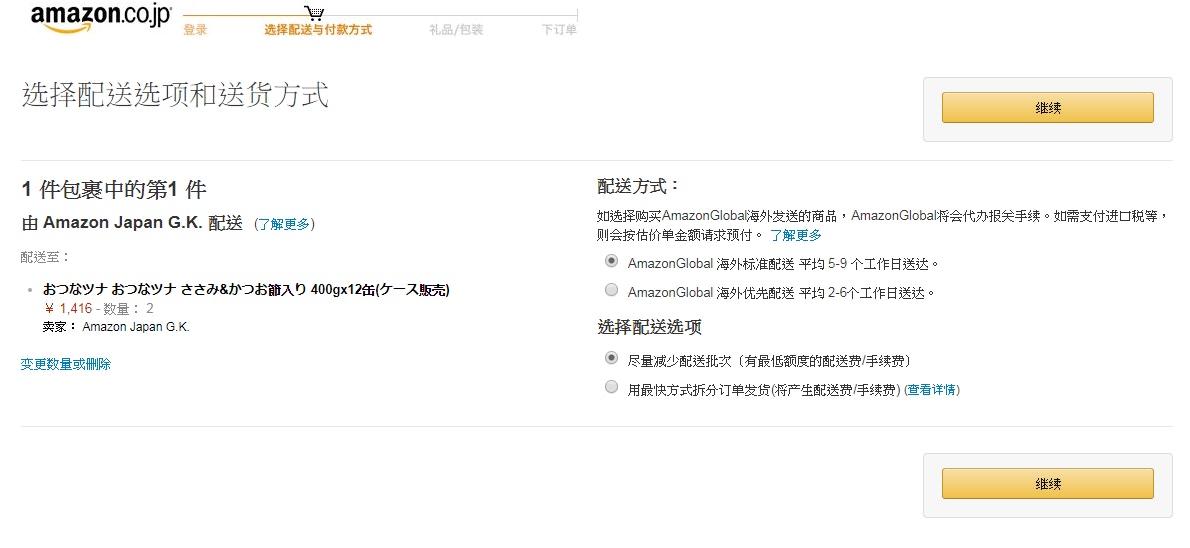Viewport: 1190px width, 548px height.
Task: Open the 查看详情 link
Action: 932,390
